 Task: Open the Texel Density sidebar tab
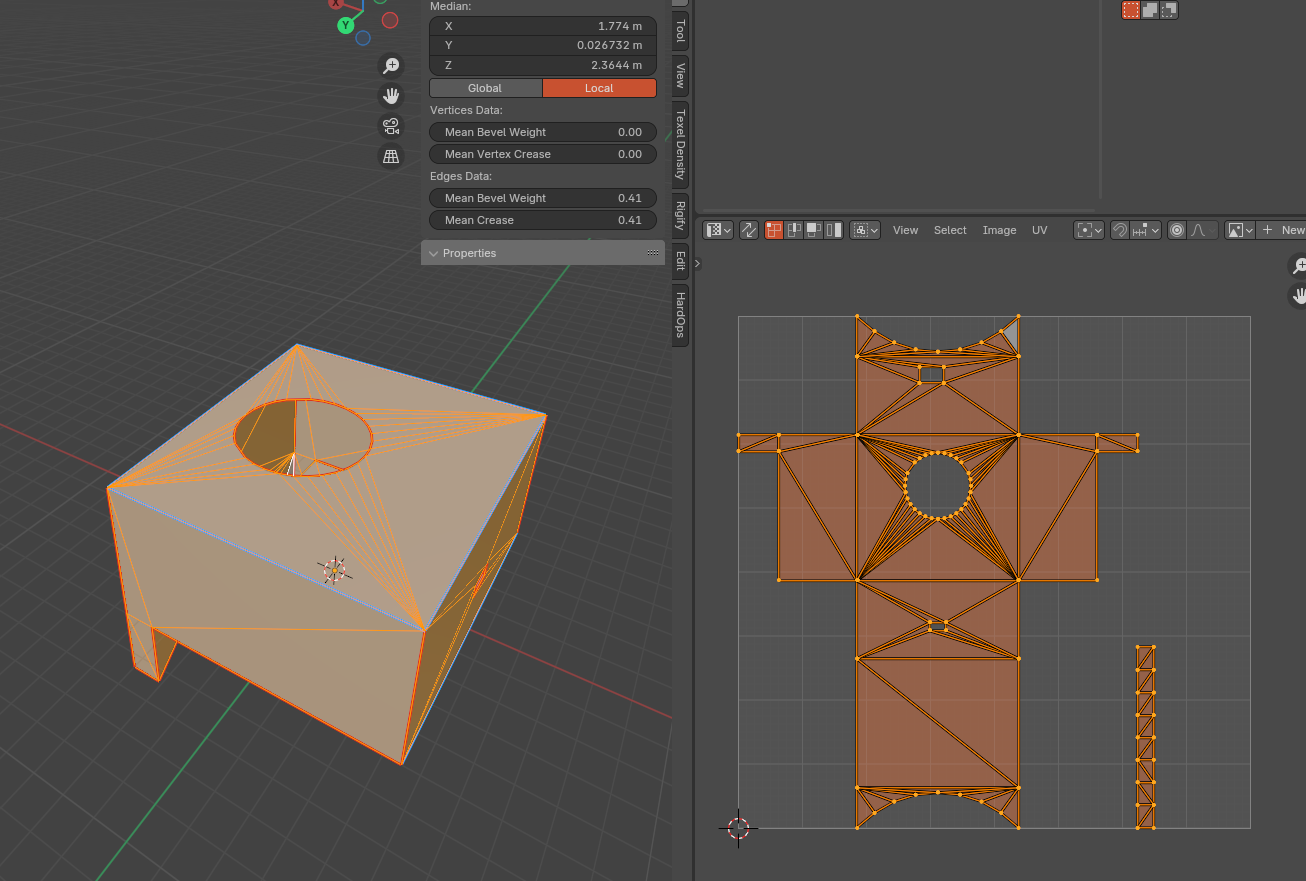[680, 144]
